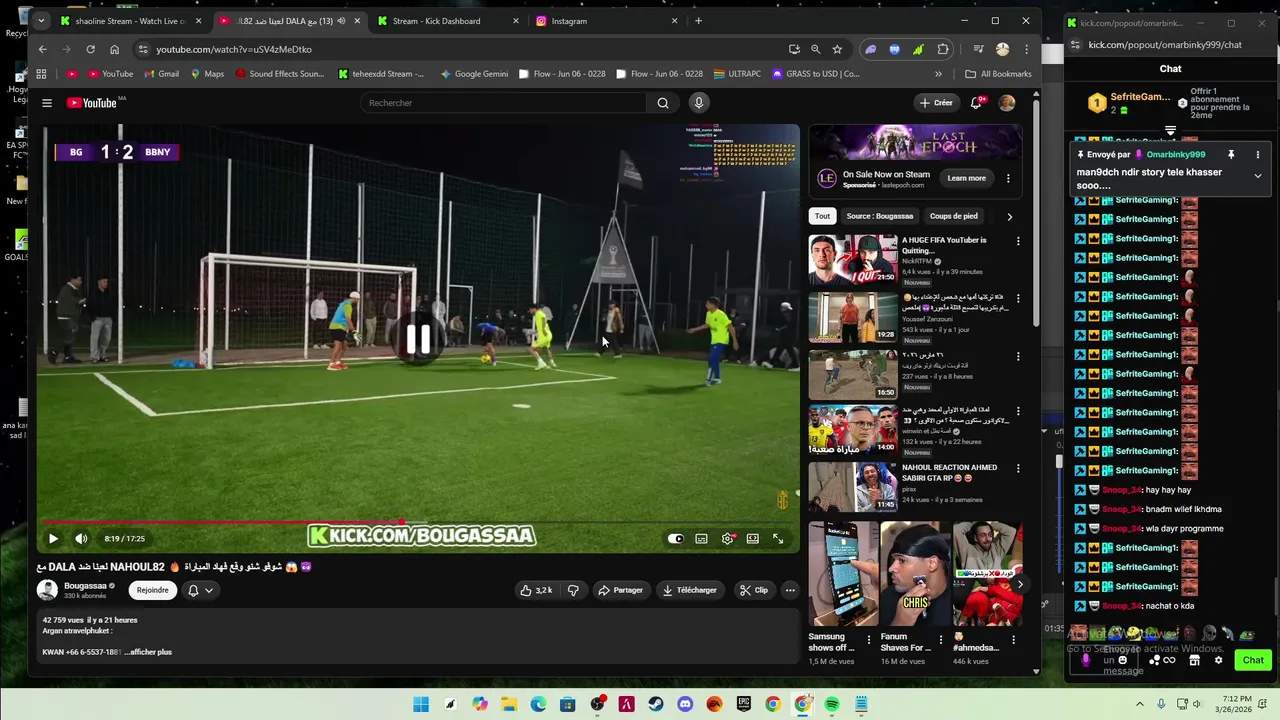Screen dimensions: 1280x720
Task: Expand description with afficher plus
Action: point(150,652)
